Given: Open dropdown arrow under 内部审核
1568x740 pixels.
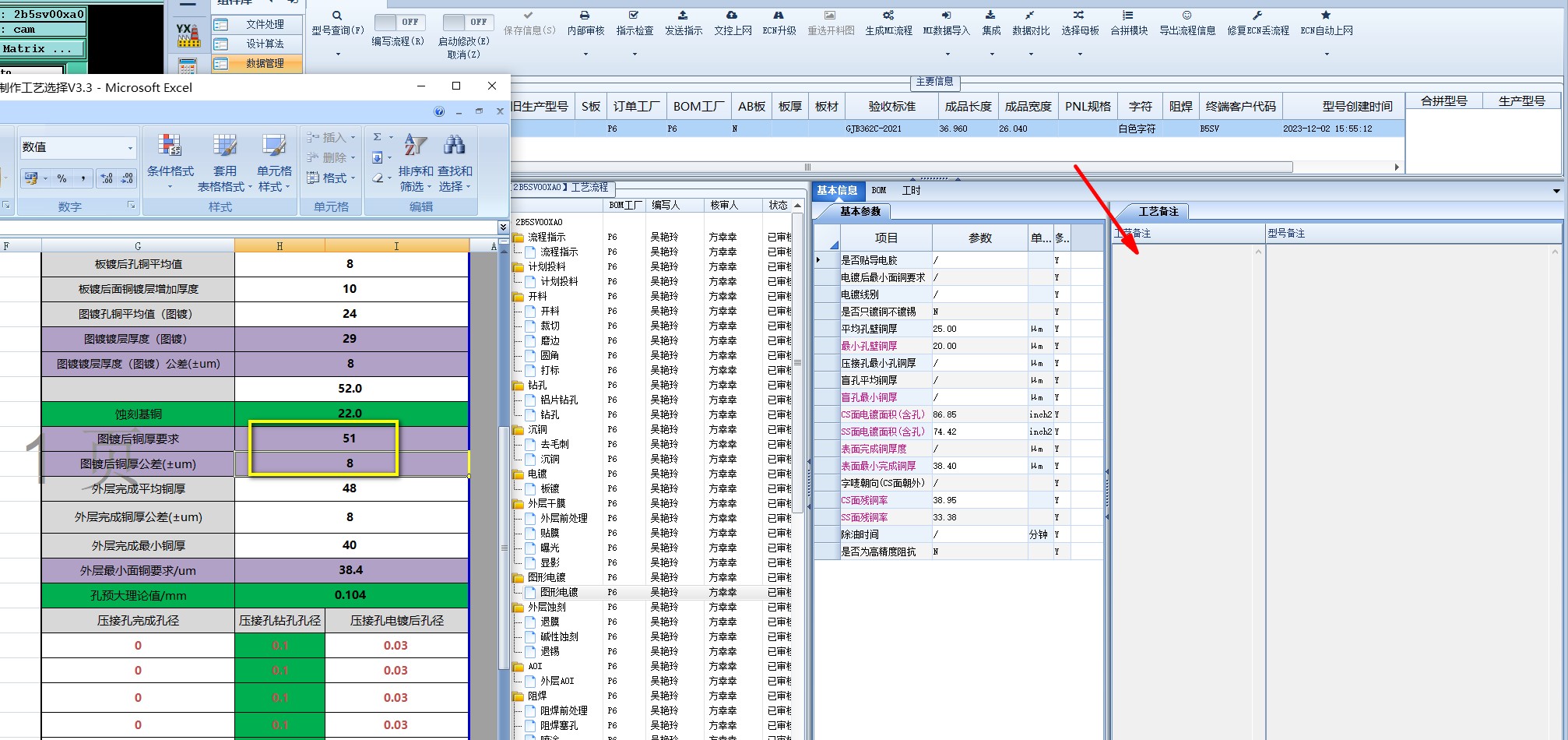Looking at the screenshot, I should 585,54.
